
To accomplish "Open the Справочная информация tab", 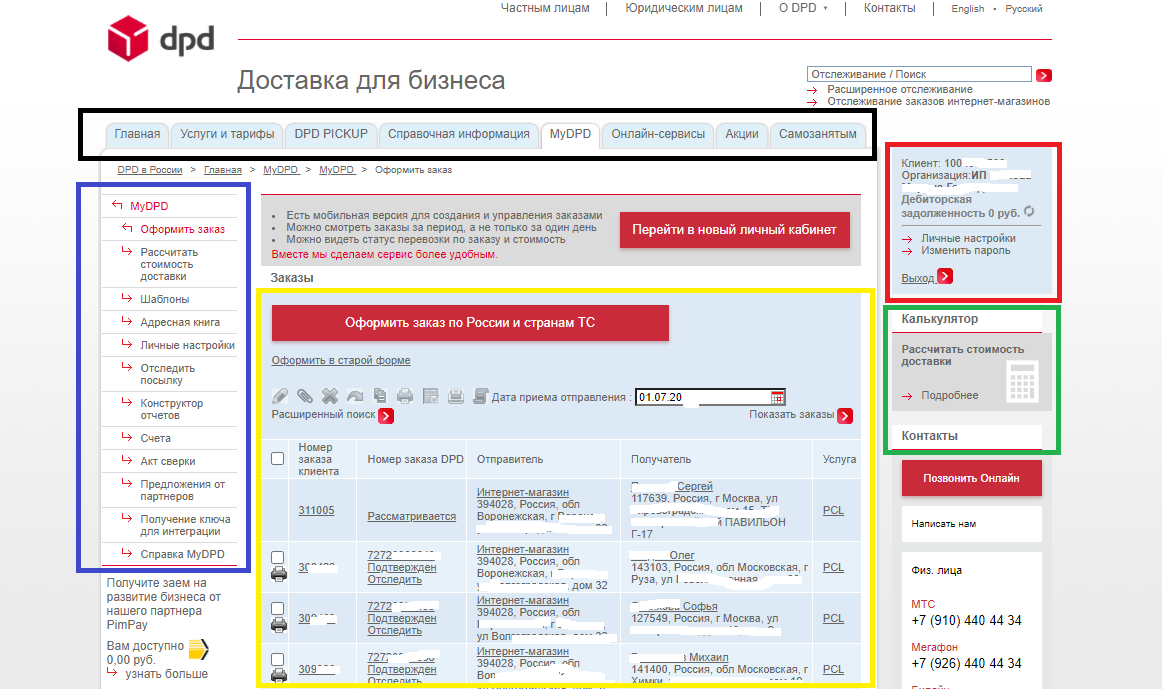I will (459, 134).
